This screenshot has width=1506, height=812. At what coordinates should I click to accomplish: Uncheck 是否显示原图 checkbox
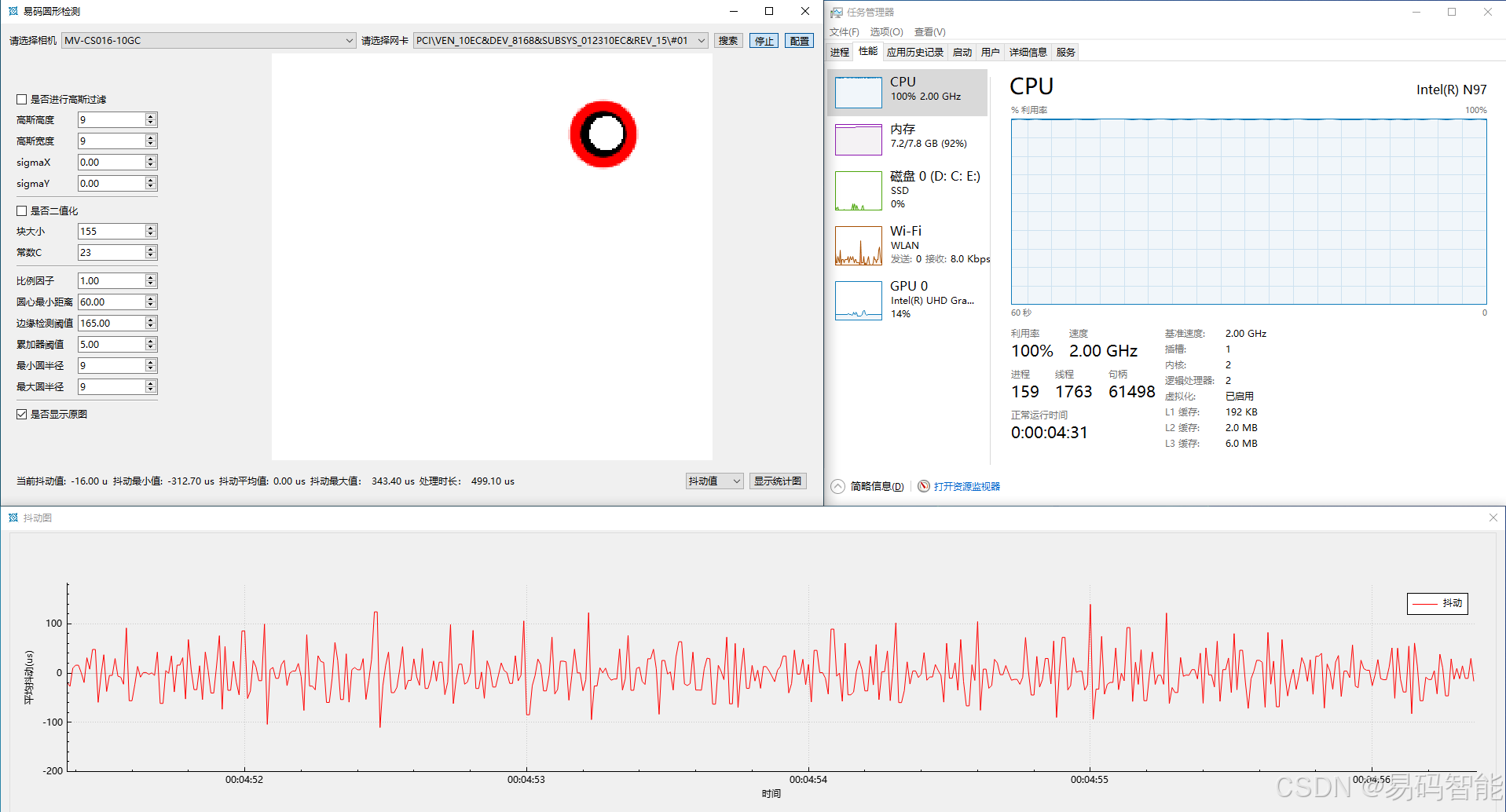coord(22,414)
